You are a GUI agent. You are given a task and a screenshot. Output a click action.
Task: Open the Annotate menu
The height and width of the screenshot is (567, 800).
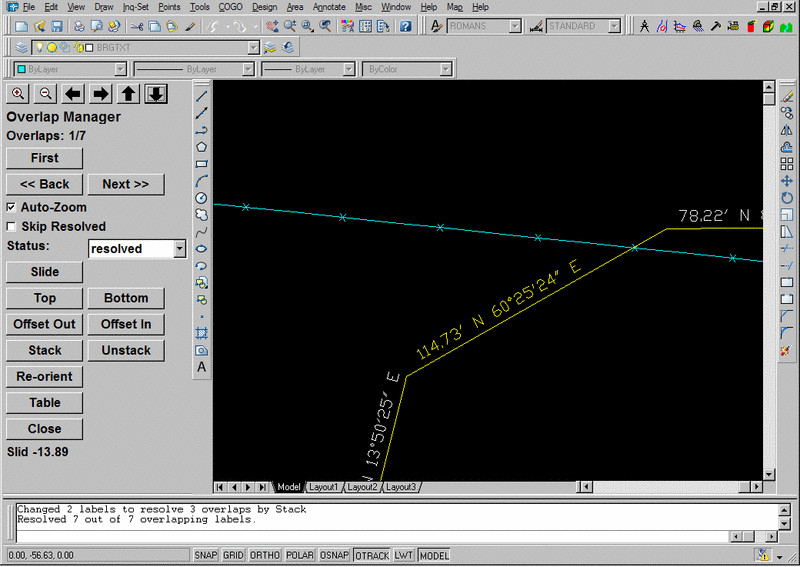click(x=329, y=7)
